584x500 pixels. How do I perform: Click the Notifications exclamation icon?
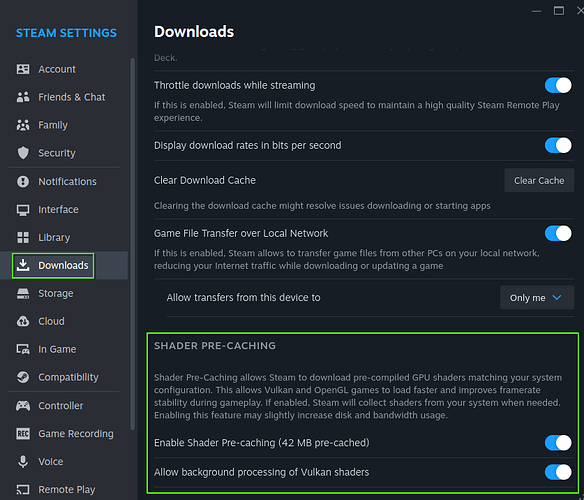point(23,181)
